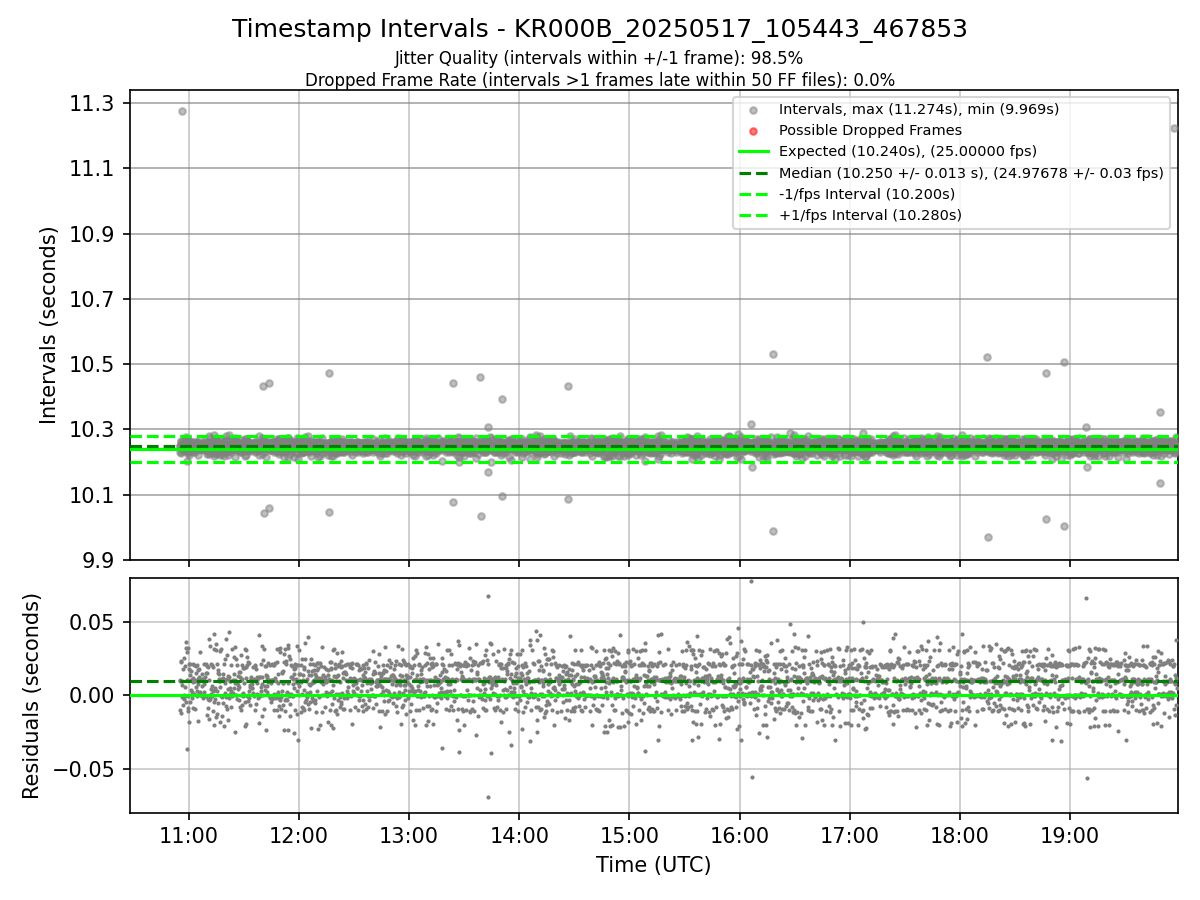Click the 10.7 tick label on the intervals axis
Viewport: 1200px width, 900px height.
pyautogui.click(x=94, y=300)
